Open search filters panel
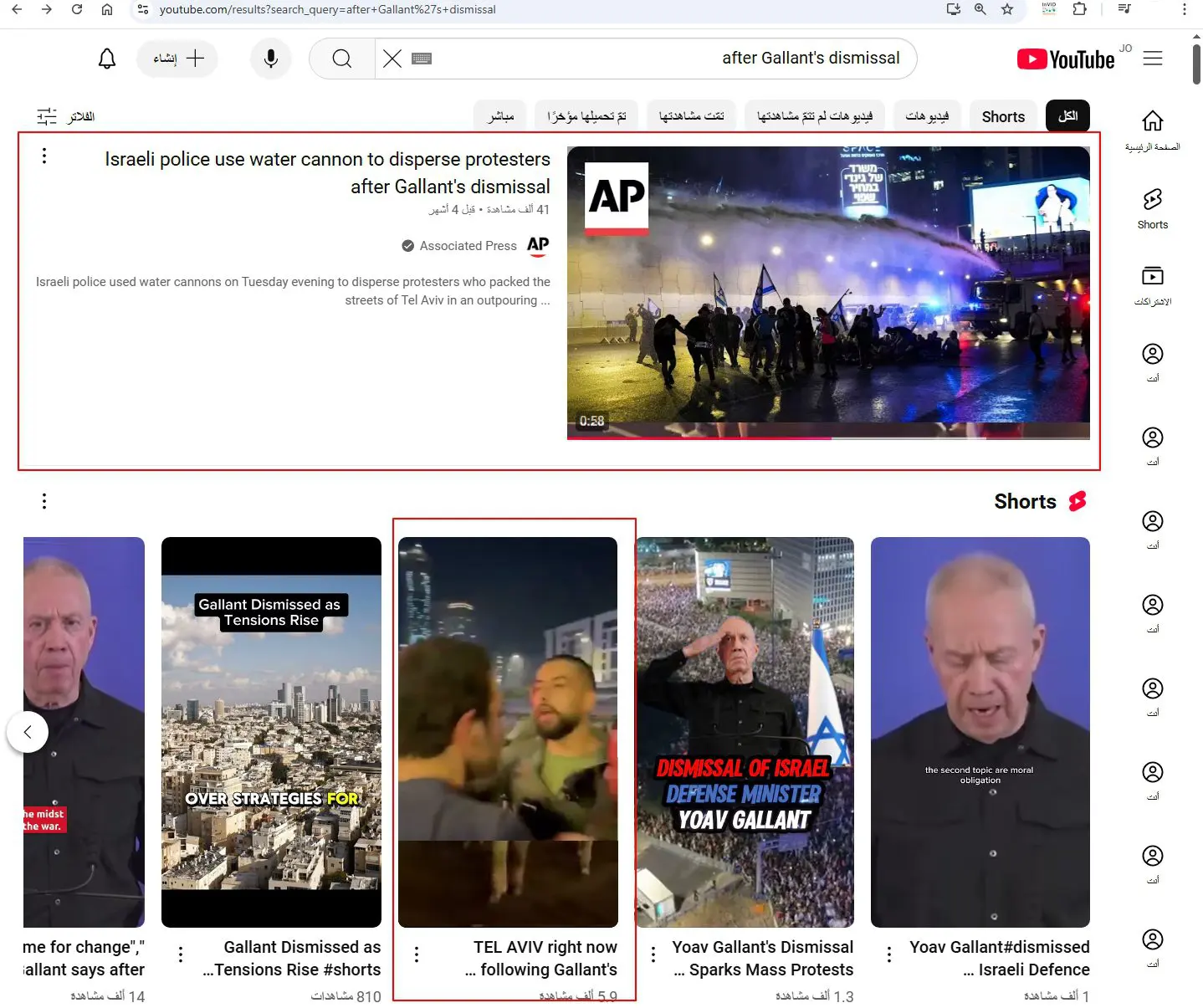The height and width of the screenshot is (1008, 1203). tap(65, 116)
